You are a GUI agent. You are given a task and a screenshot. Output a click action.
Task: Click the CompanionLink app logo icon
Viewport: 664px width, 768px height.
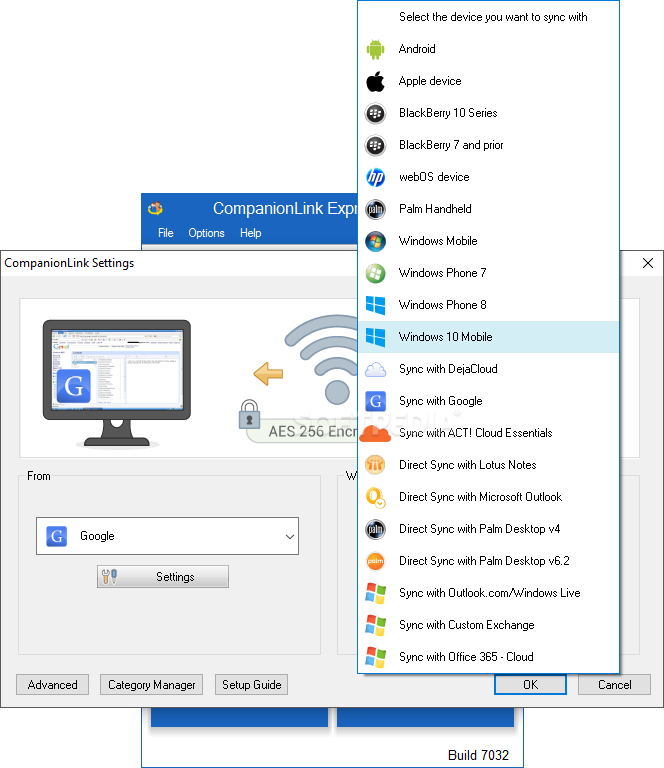coord(155,208)
